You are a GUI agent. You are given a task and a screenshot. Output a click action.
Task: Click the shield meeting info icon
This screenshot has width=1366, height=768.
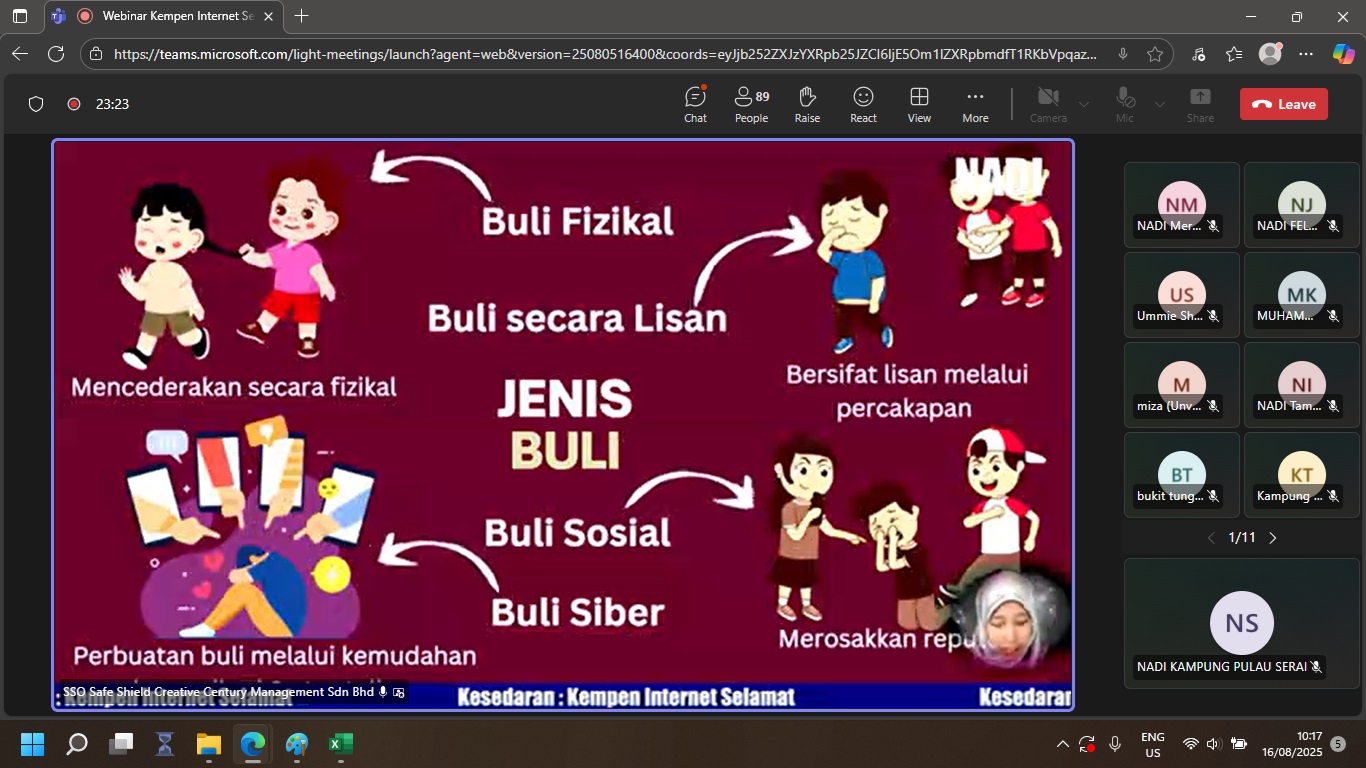coord(36,104)
